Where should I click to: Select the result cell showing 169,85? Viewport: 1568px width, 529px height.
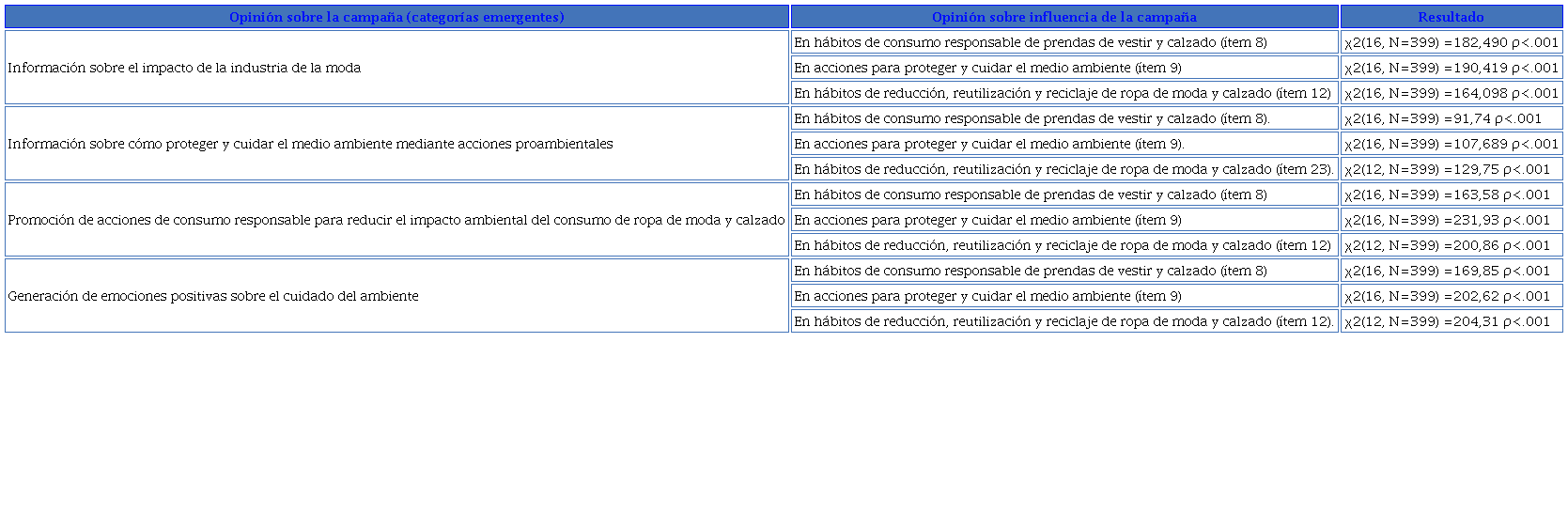click(1447, 271)
